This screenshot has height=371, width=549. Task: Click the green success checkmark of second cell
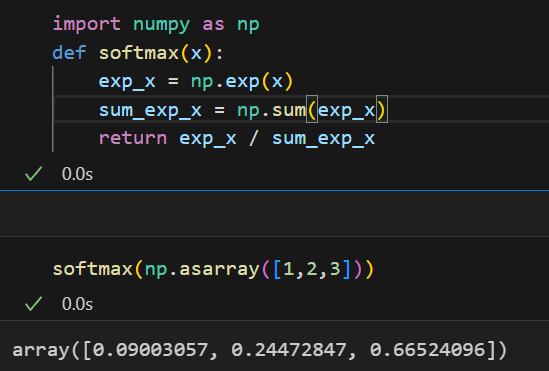click(x=34, y=303)
